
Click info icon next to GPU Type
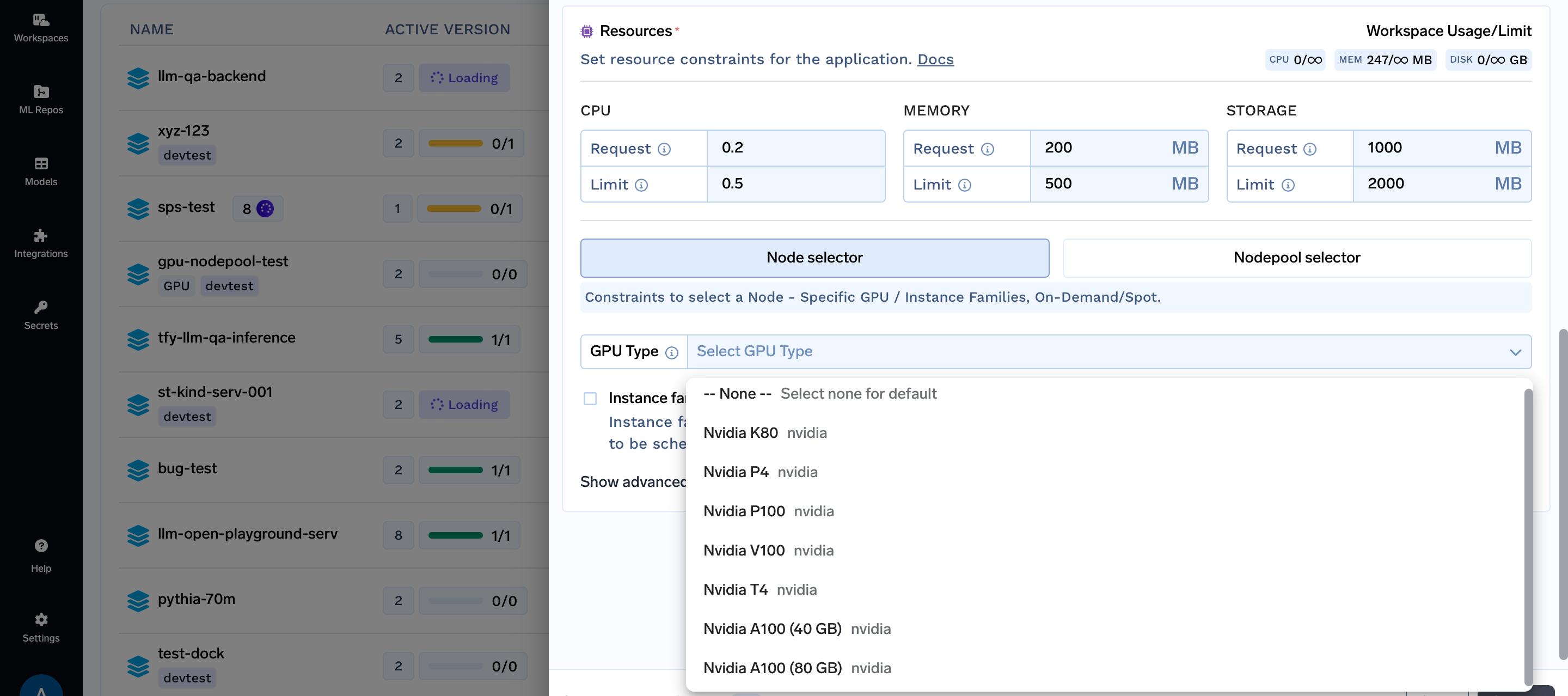[x=671, y=352]
